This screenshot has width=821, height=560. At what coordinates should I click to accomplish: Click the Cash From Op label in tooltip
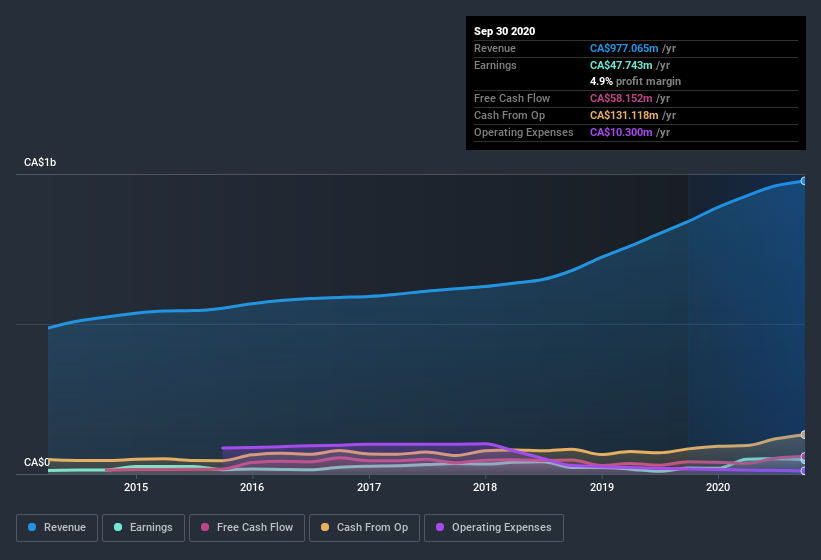(x=509, y=115)
